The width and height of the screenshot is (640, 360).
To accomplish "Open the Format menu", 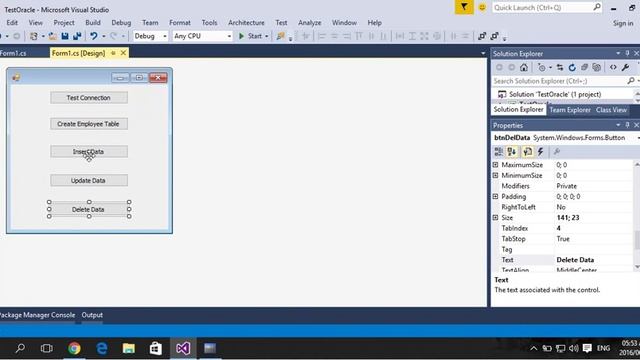I will click(180, 23).
